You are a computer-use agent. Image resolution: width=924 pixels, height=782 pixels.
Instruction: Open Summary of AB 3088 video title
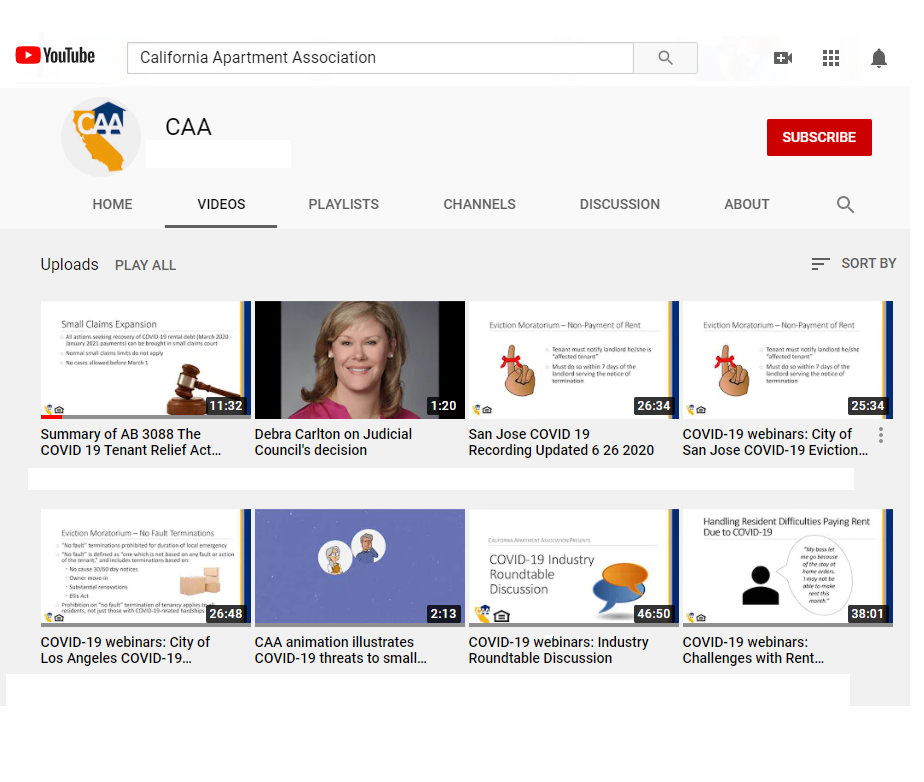[x=130, y=442]
